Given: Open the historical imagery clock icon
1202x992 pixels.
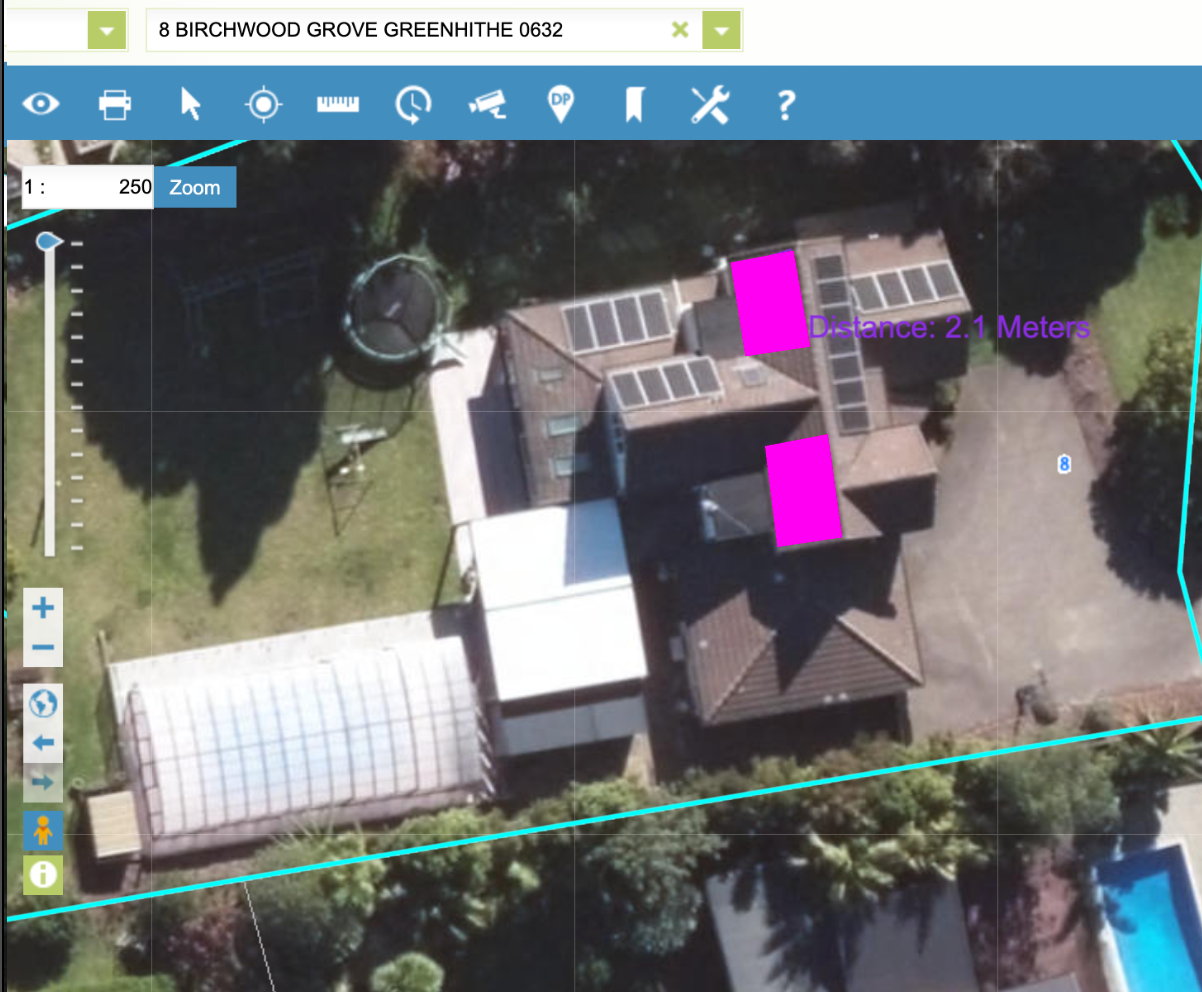Looking at the screenshot, I should 413,104.
